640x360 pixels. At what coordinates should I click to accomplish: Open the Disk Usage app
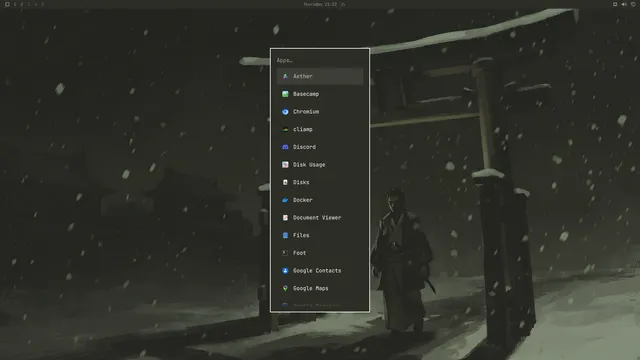coord(320,164)
